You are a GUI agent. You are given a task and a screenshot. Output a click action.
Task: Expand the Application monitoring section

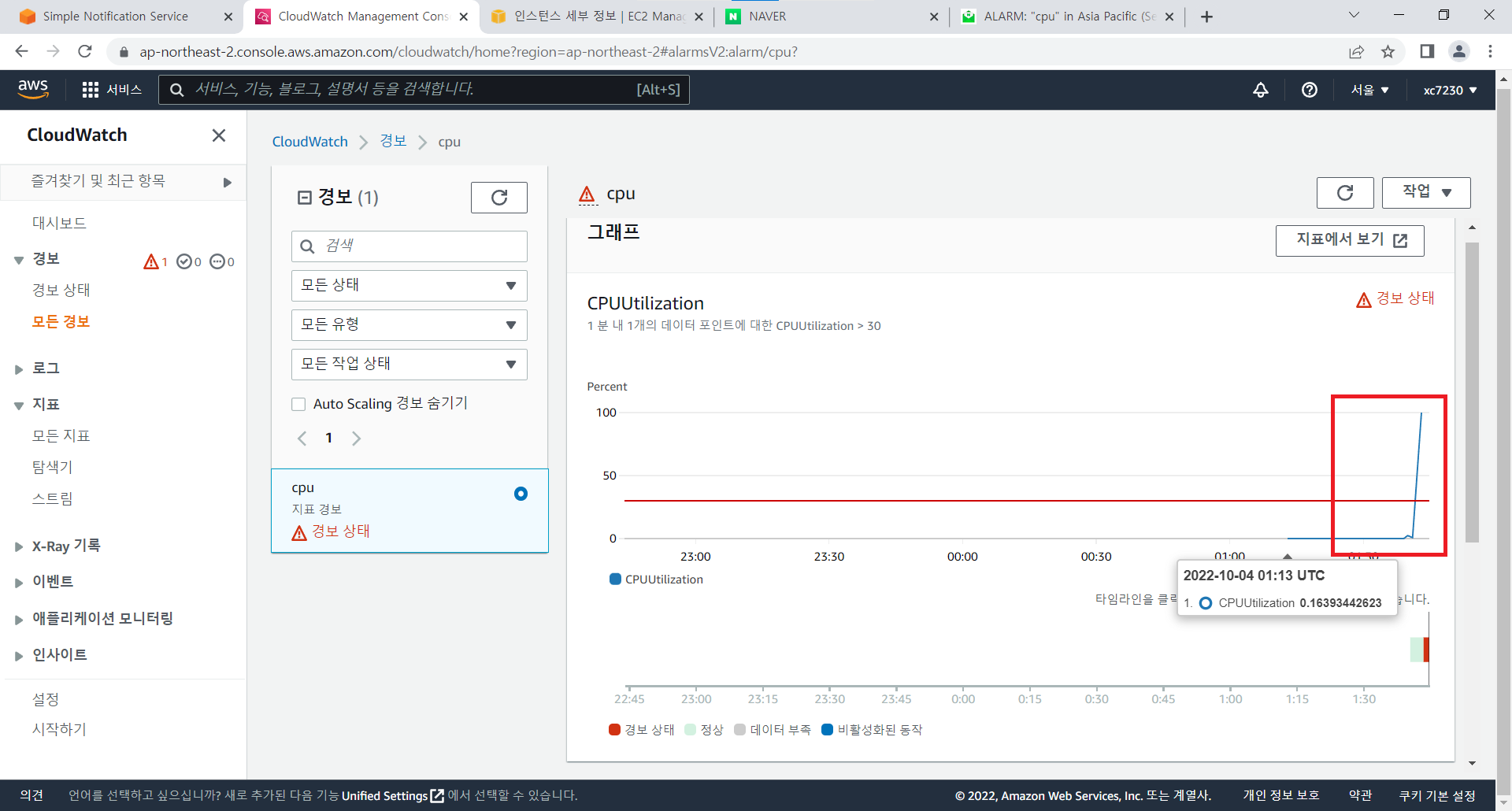19,620
